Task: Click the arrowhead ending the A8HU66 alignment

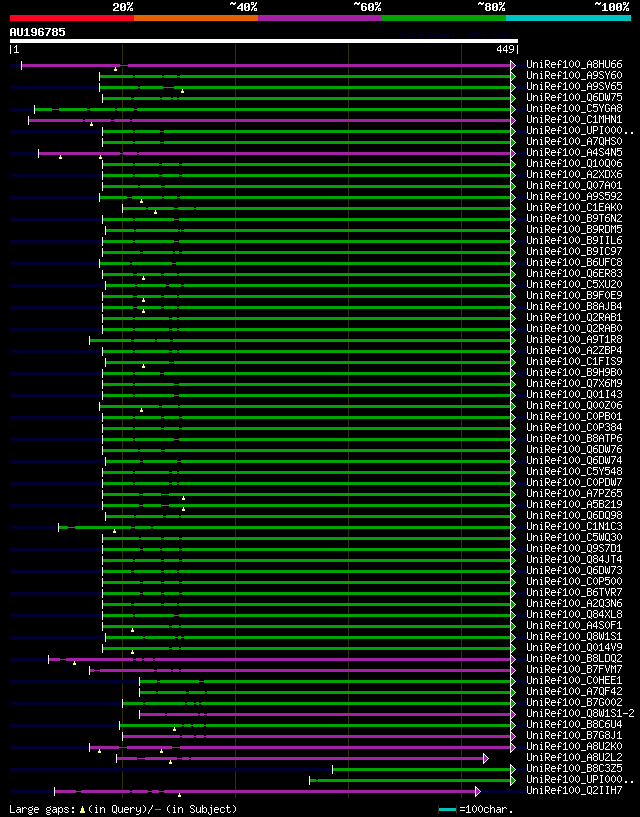Action: pos(513,65)
